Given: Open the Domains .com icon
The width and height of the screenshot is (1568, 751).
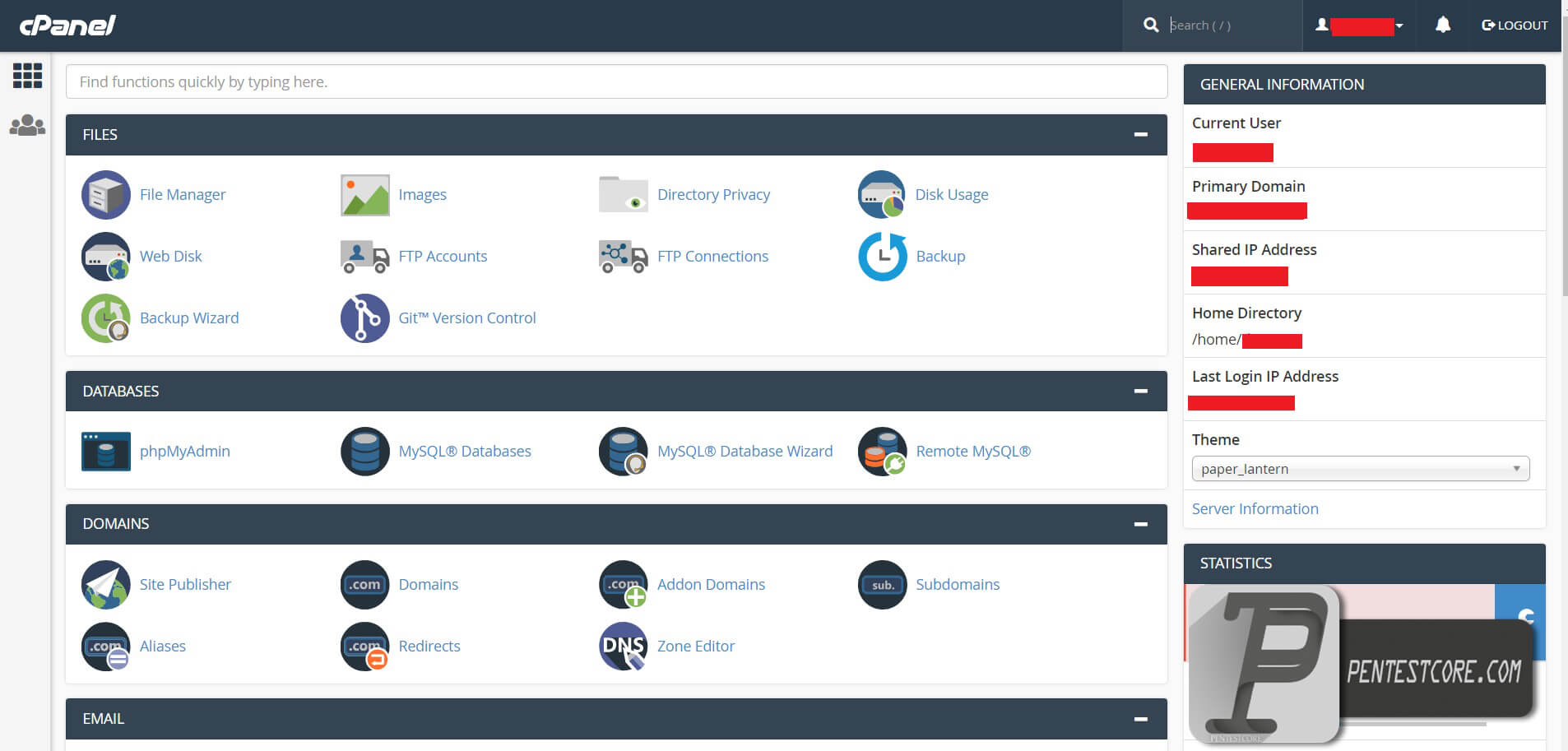Looking at the screenshot, I should click(365, 585).
